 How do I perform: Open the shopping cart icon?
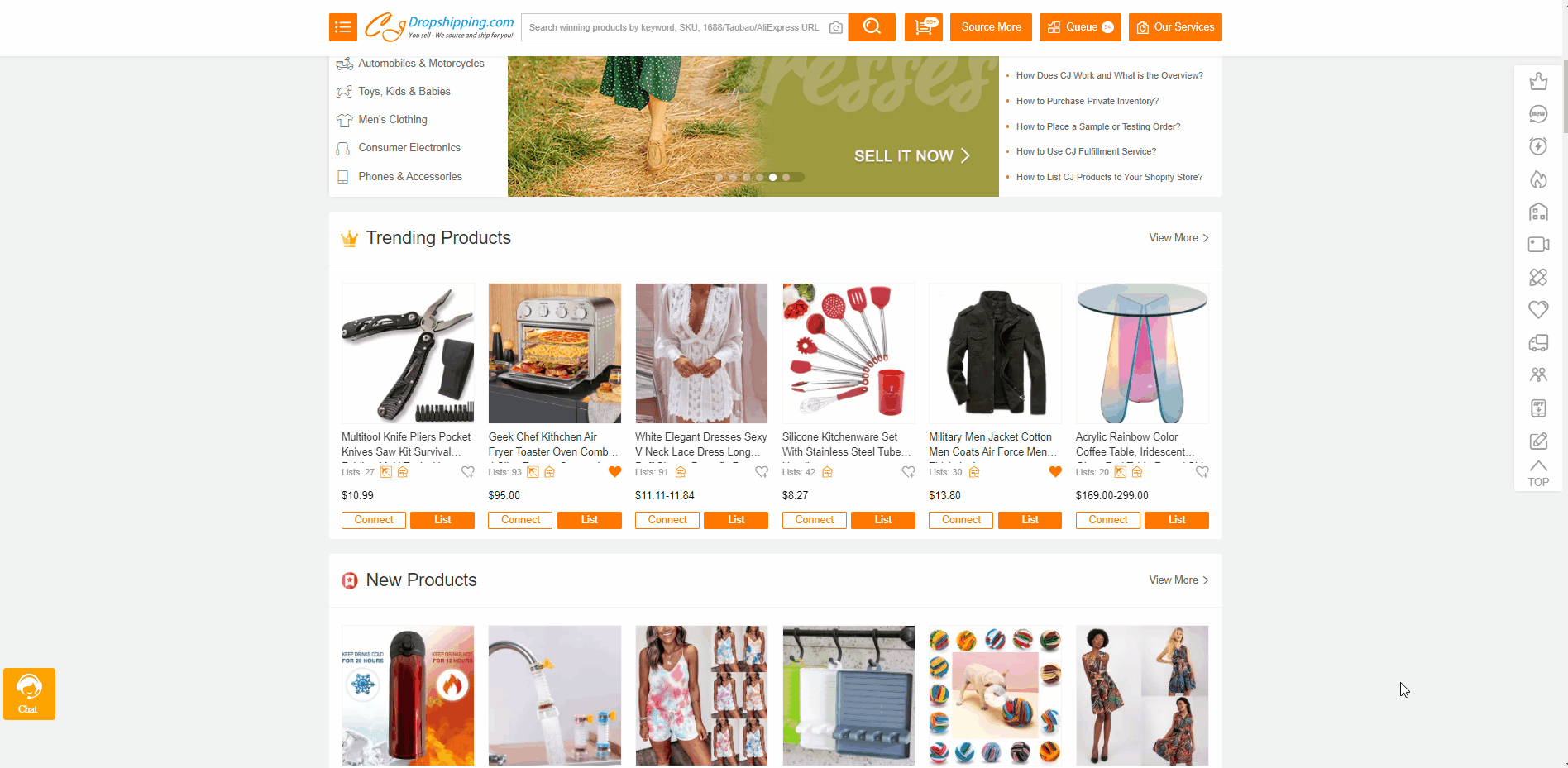coord(924,27)
